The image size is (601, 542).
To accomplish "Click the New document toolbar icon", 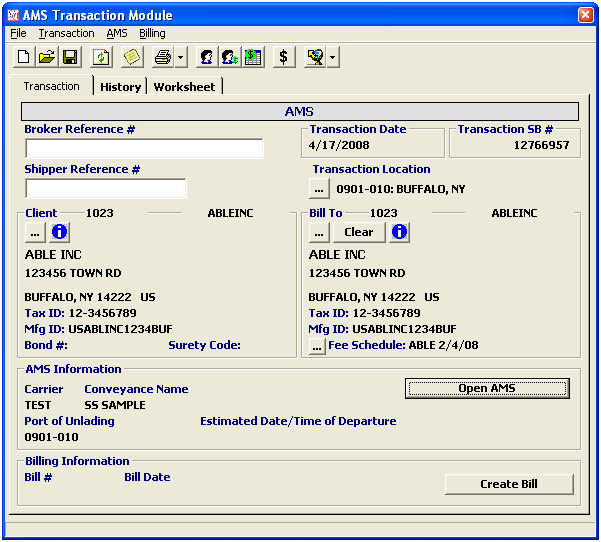I will pyautogui.click(x=23, y=58).
